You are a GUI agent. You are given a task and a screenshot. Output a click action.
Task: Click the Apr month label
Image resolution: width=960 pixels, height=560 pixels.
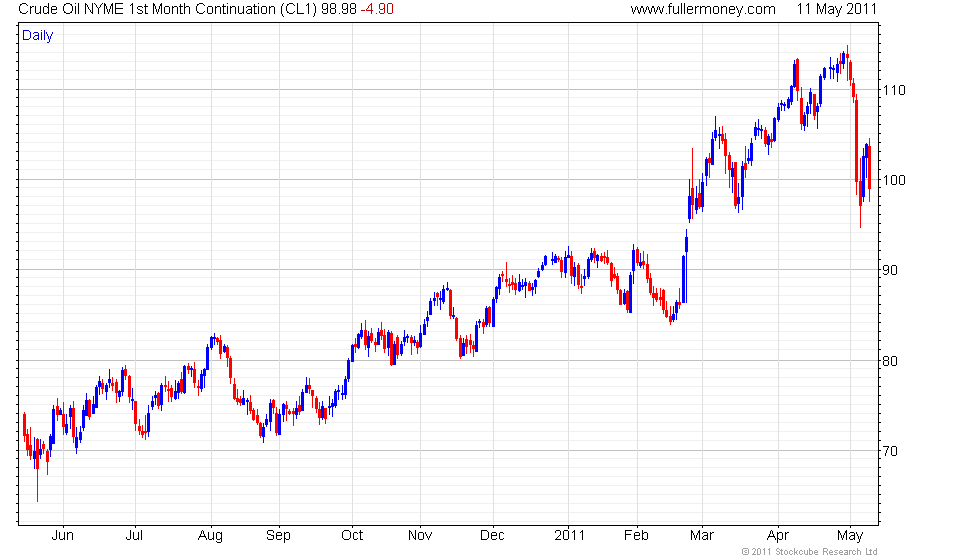coord(778,536)
